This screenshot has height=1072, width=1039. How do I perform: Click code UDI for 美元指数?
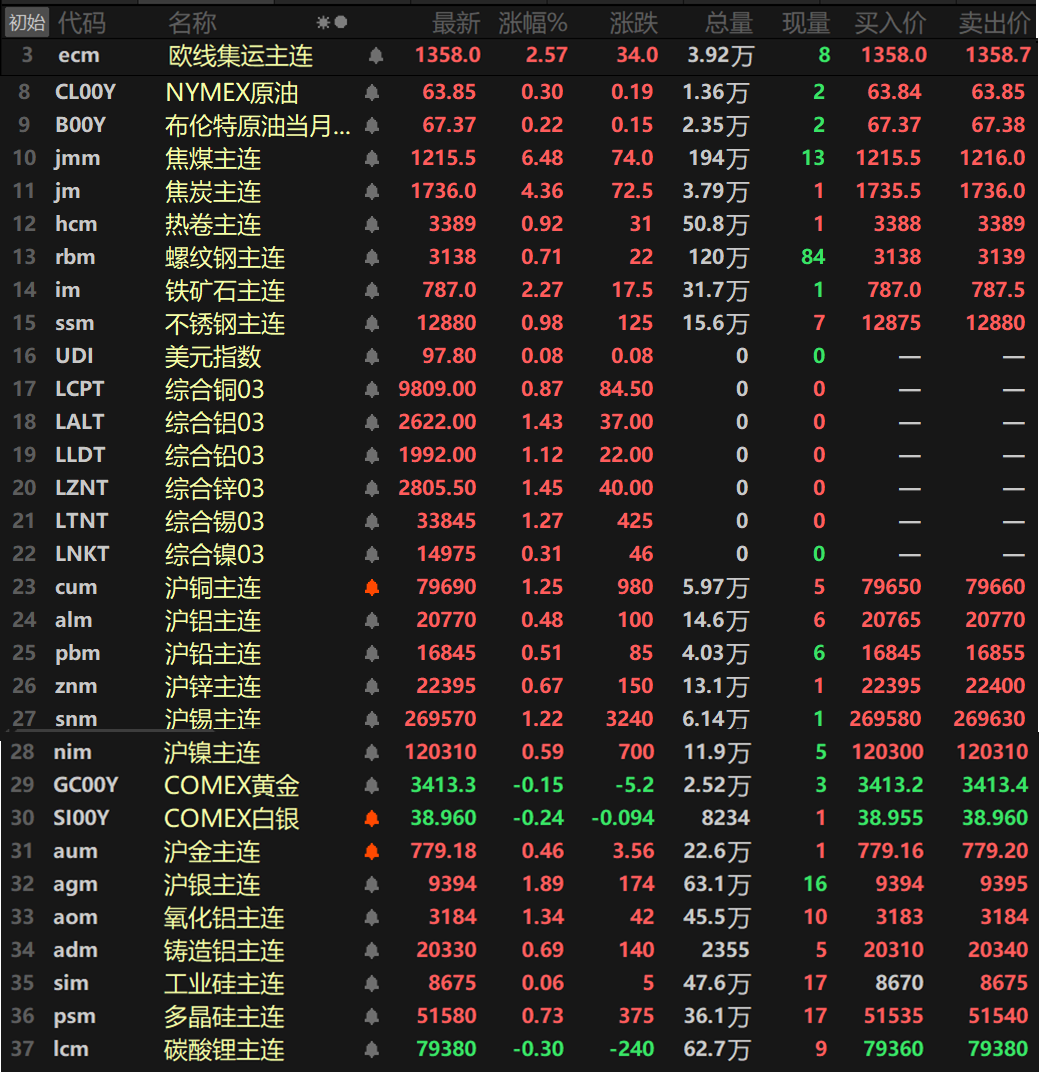click(75, 356)
